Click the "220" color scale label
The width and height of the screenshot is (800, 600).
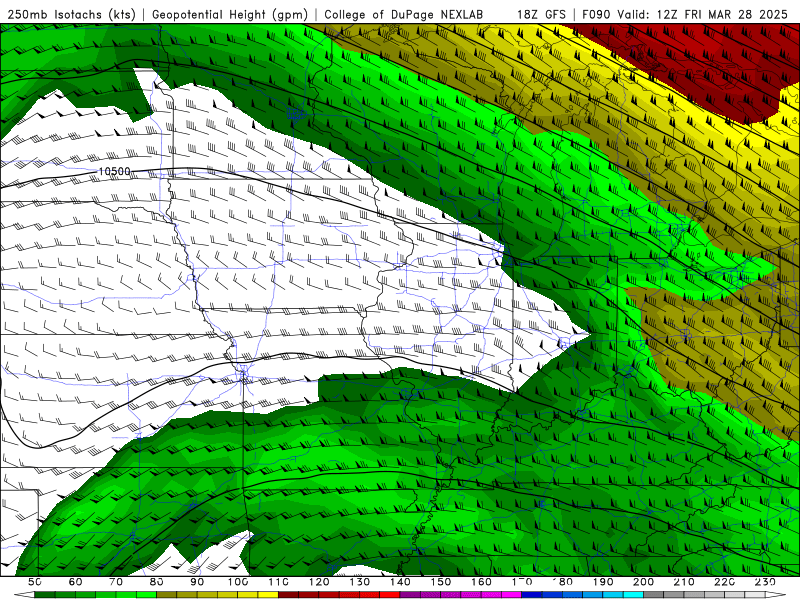pyautogui.click(x=725, y=582)
